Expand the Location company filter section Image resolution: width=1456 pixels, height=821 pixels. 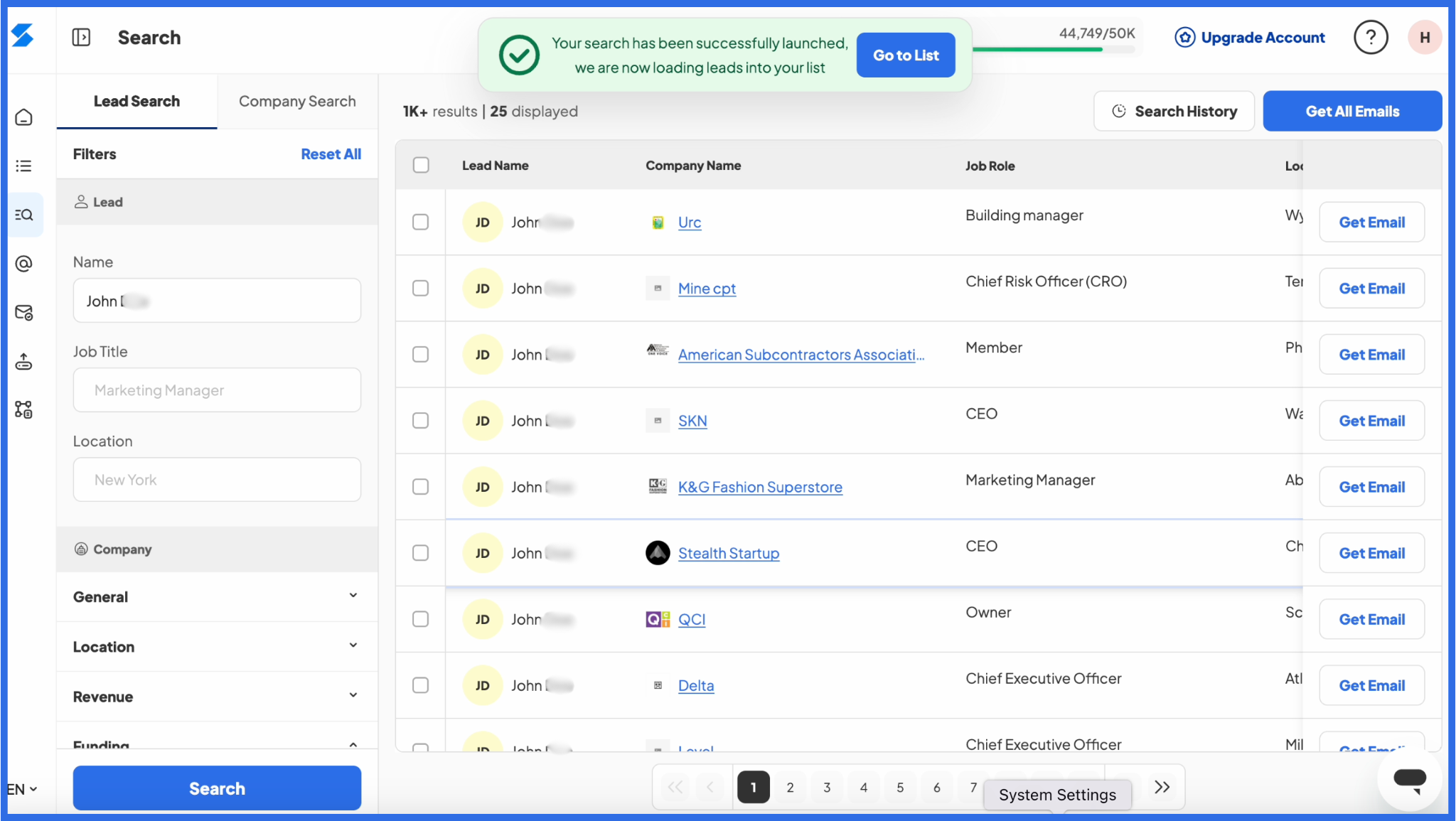(217, 646)
